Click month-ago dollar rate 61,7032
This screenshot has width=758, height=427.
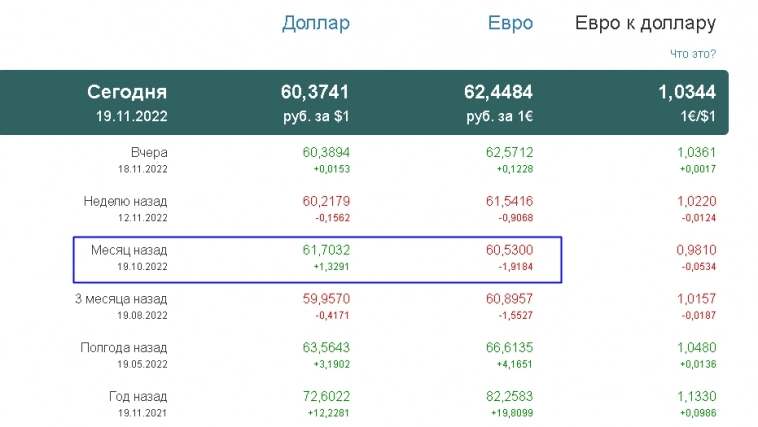326,250
